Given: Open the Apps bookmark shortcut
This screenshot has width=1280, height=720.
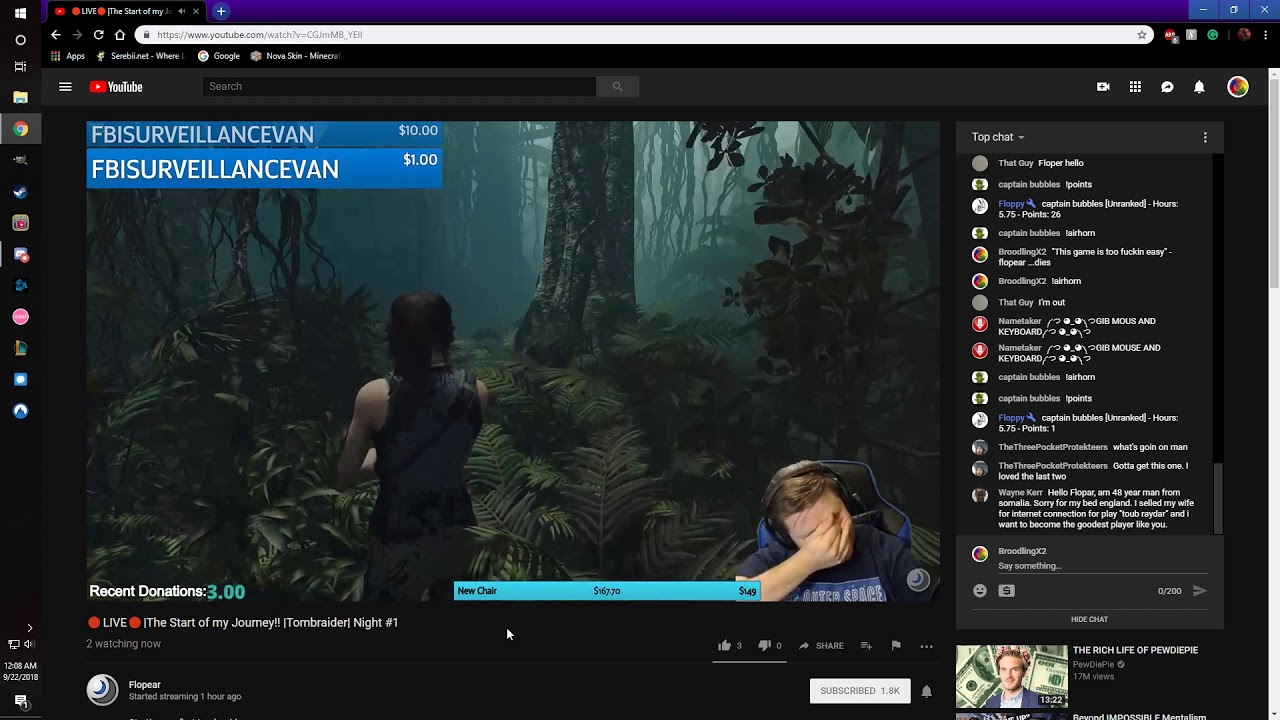Looking at the screenshot, I should (x=68, y=56).
